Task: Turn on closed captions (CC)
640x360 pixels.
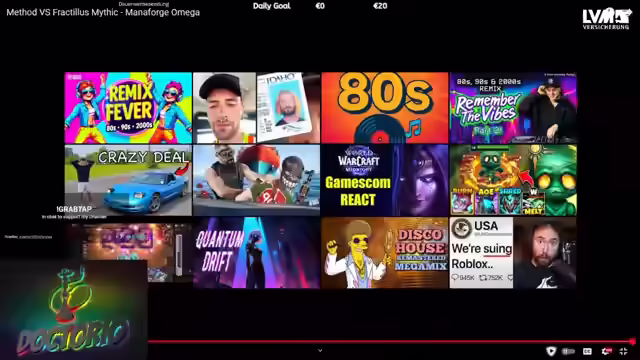Action: (x=587, y=351)
